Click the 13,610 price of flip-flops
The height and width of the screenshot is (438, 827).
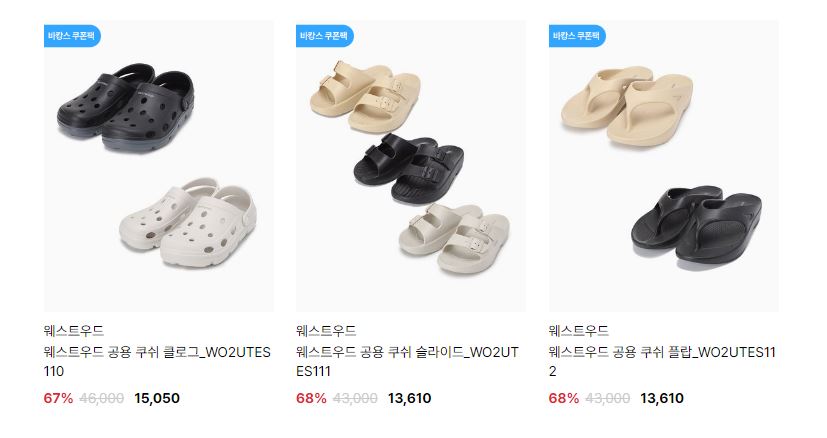point(662,398)
